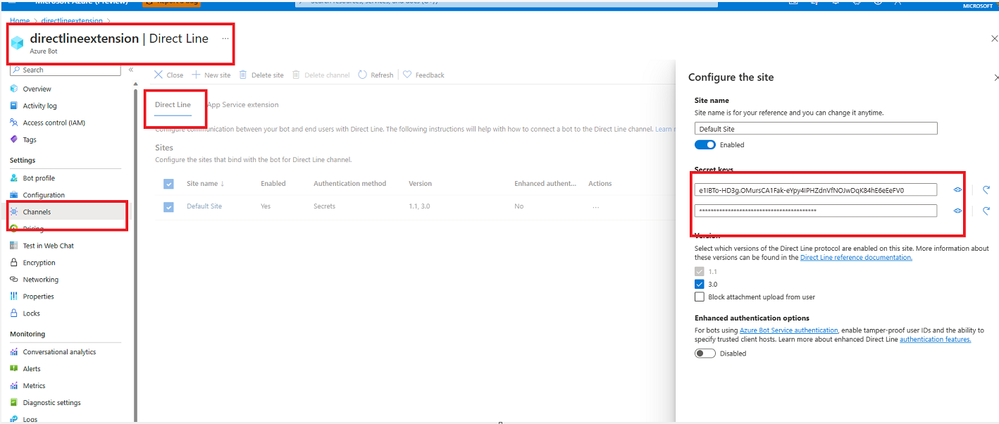Click the Home breadcrumb link
This screenshot has height=424, width=999.
tap(19, 21)
